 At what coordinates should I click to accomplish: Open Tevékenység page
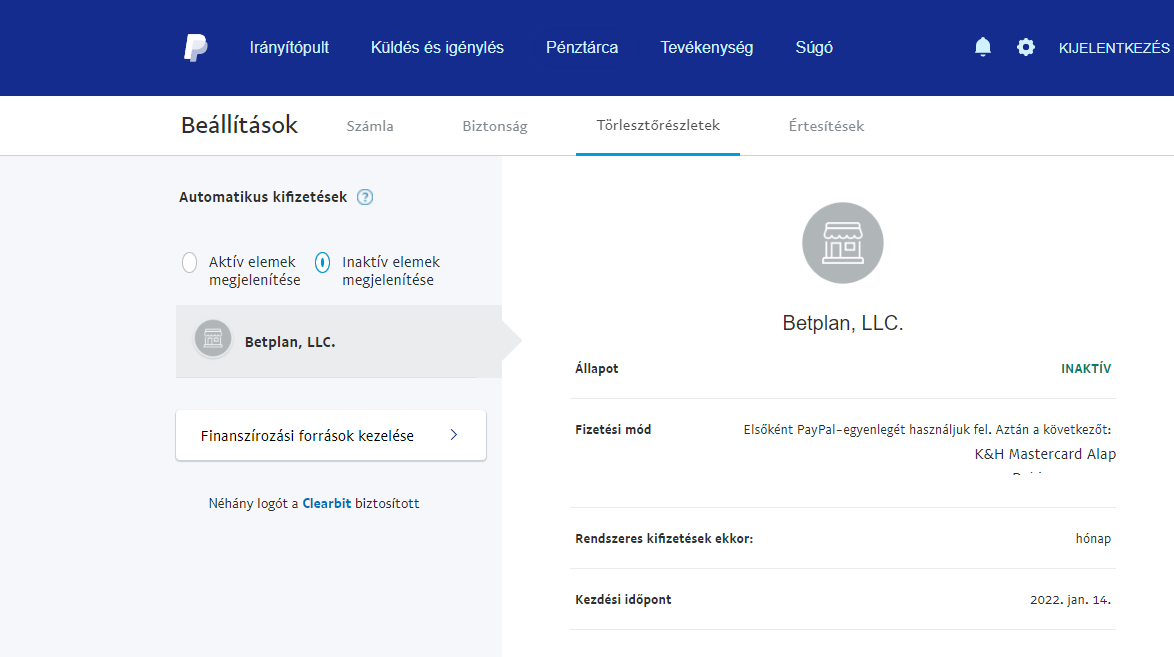[706, 47]
